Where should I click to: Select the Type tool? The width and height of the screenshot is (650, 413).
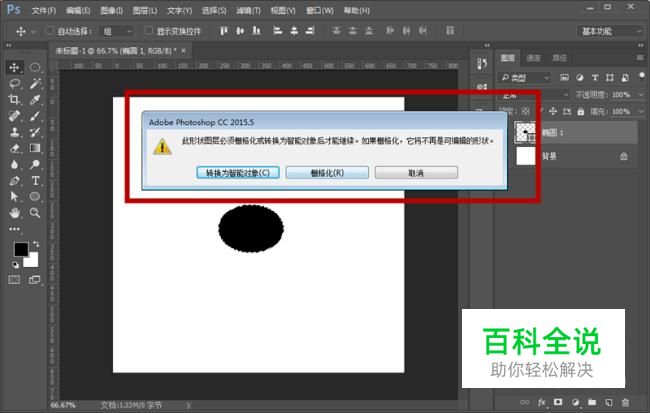[35, 180]
